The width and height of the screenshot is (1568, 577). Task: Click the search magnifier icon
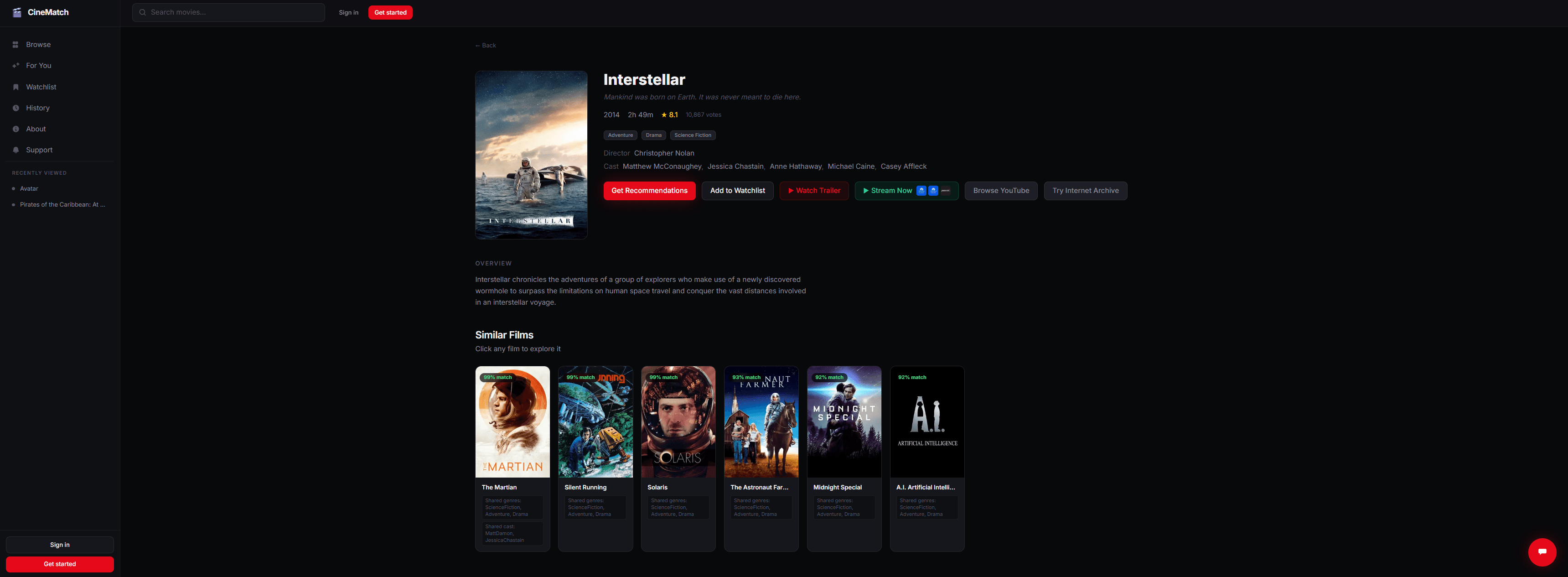coord(142,12)
